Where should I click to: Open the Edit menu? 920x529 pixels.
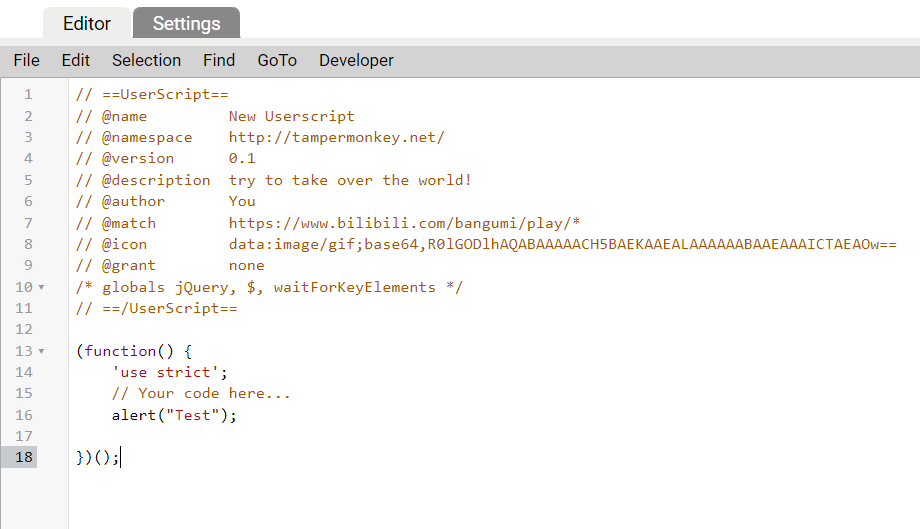(x=76, y=60)
